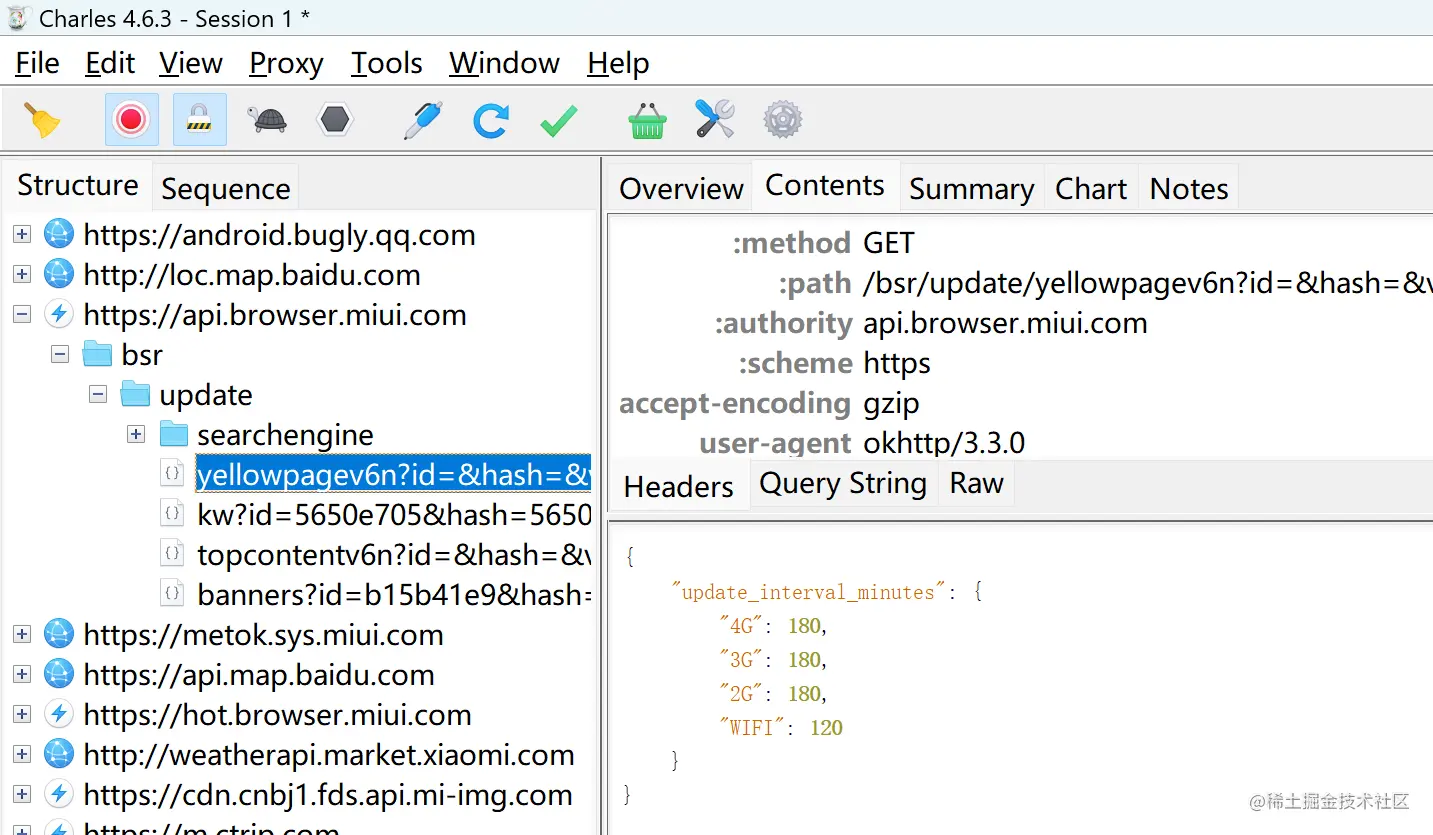Collapse api.browser.miui.com node
The image size is (1433, 835).
tap(22, 315)
